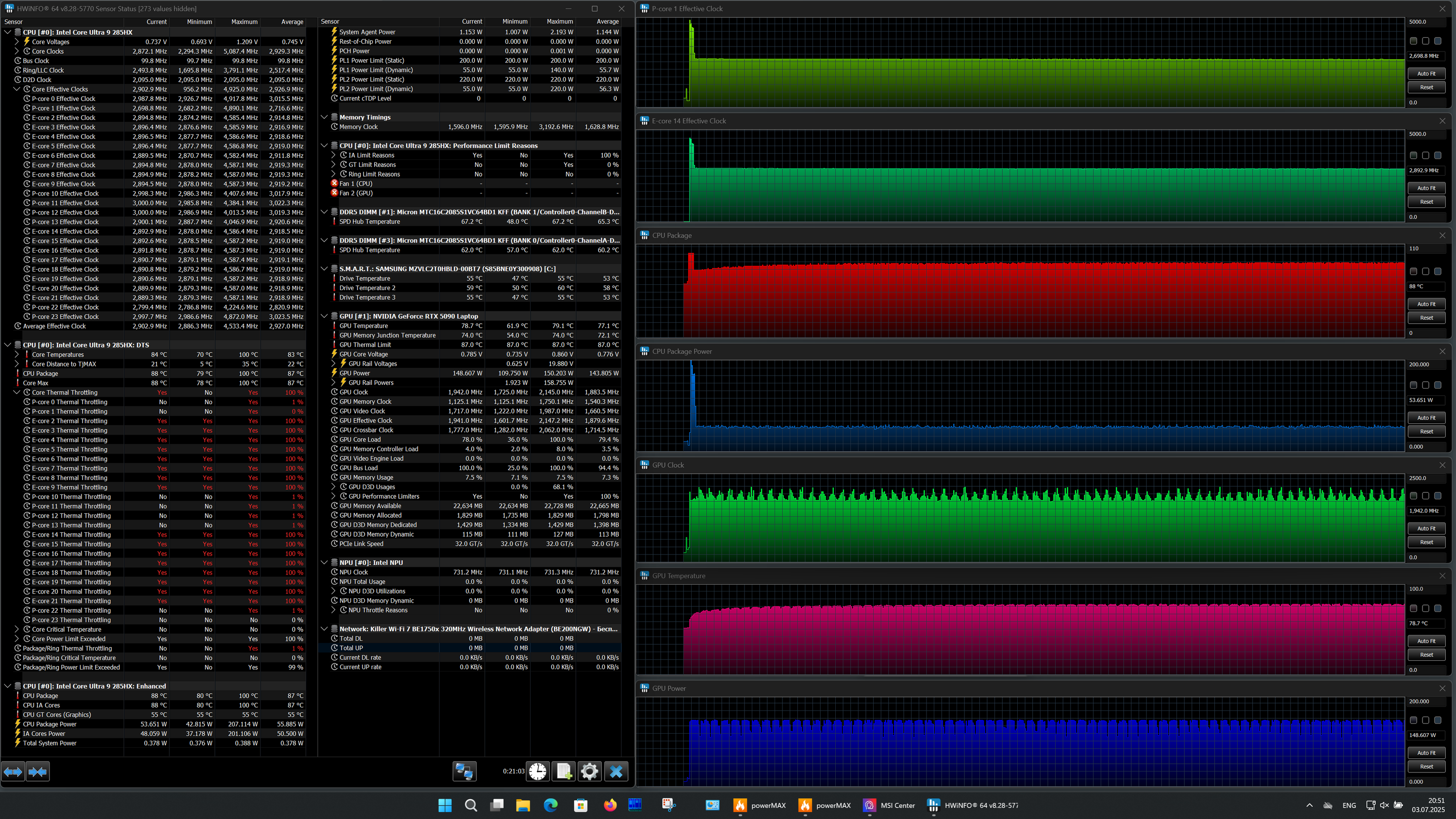The height and width of the screenshot is (819, 1456).
Task: Open MSI Center from the taskbar
Action: coord(889,805)
